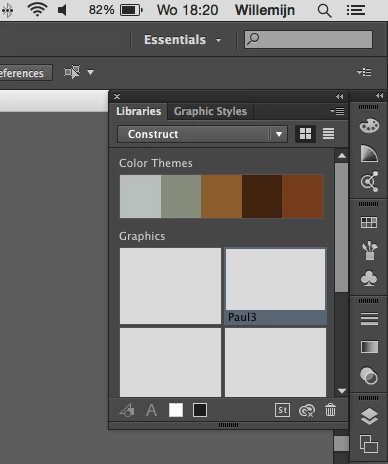Select the first graphic thumbnail beside Paul3
Image resolution: width=388 pixels, height=464 pixels.
(x=170, y=286)
